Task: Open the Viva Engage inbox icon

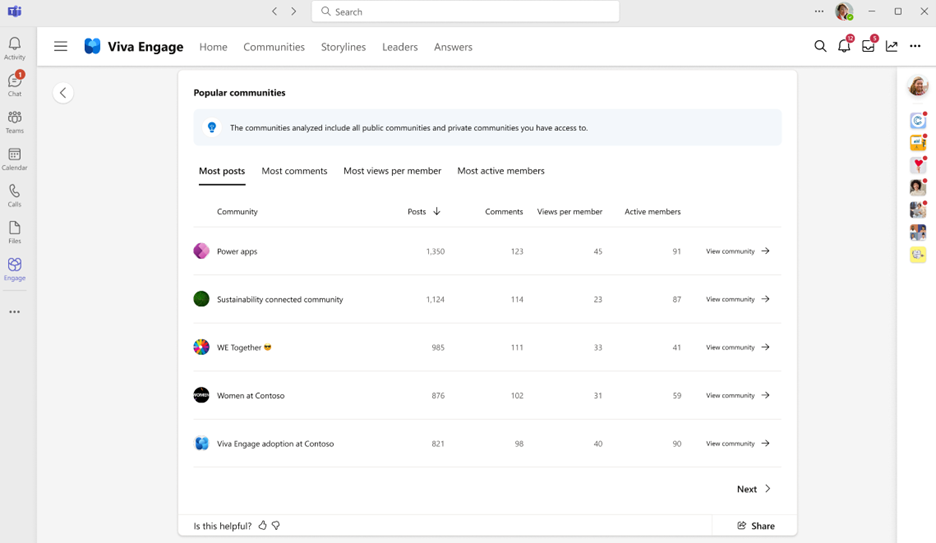Action: pyautogui.click(x=868, y=46)
